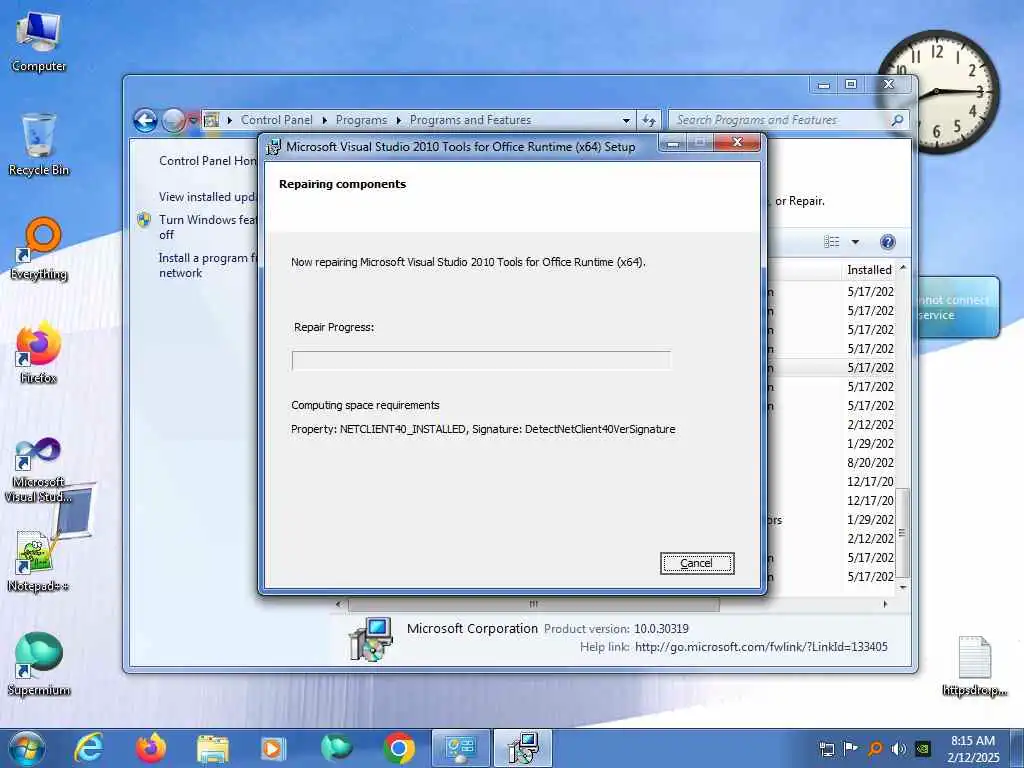The height and width of the screenshot is (768, 1024).
Task: Open the httpsdrop text file on desktop
Action: 974,666
